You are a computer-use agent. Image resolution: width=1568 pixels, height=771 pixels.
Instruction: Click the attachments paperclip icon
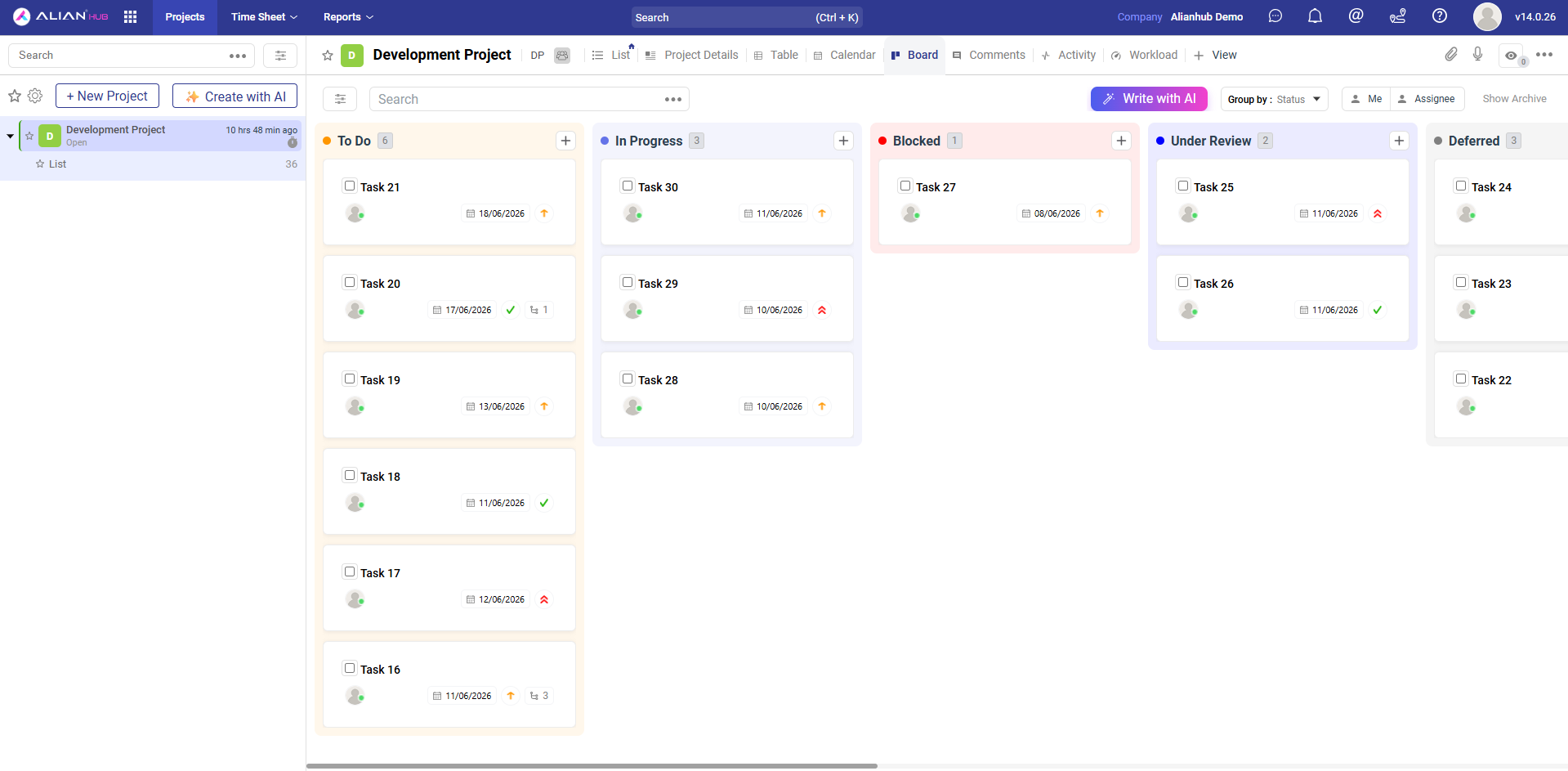[x=1451, y=54]
